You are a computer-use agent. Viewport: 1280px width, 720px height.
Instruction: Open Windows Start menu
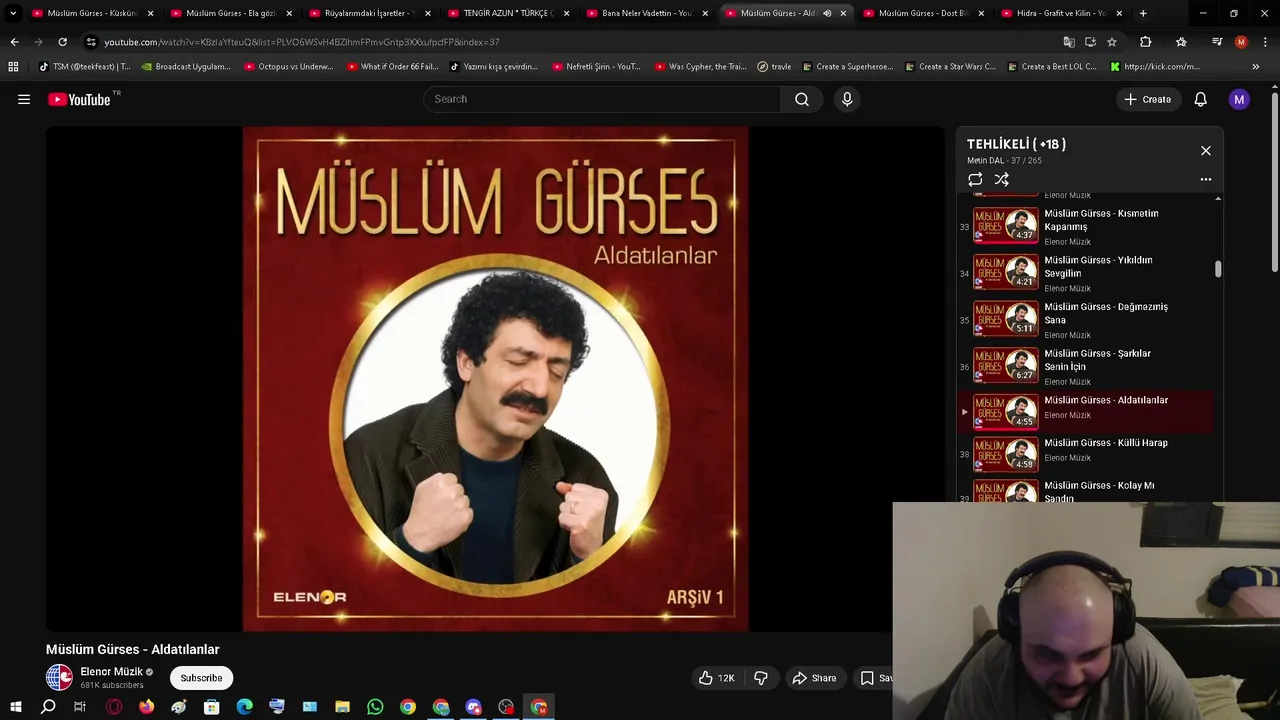click(x=15, y=707)
